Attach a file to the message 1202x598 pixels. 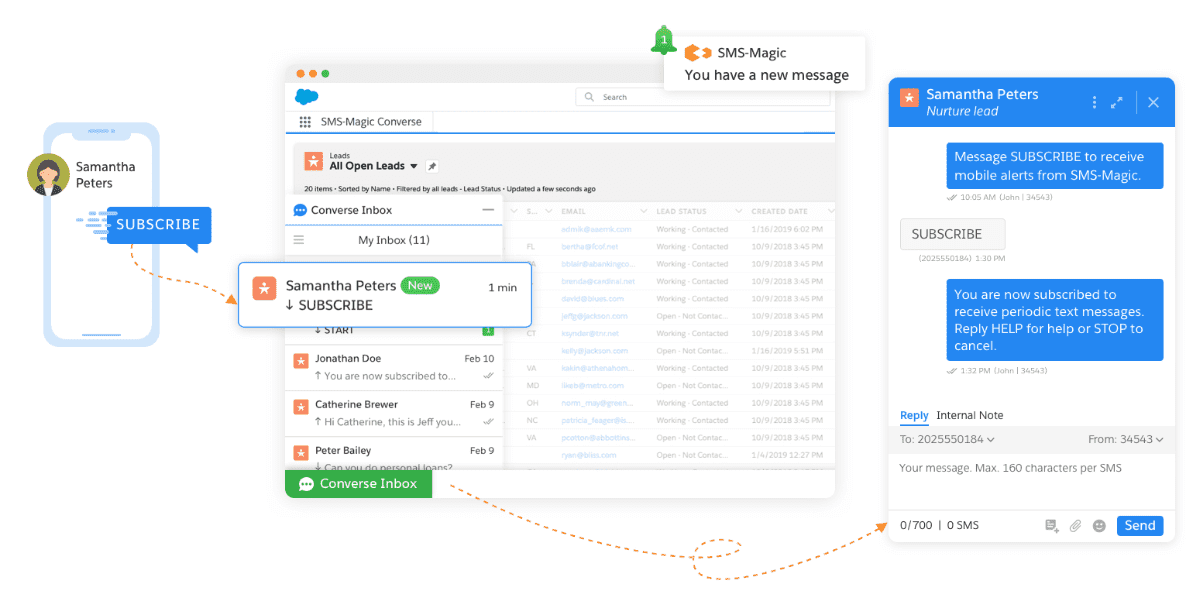click(1076, 526)
